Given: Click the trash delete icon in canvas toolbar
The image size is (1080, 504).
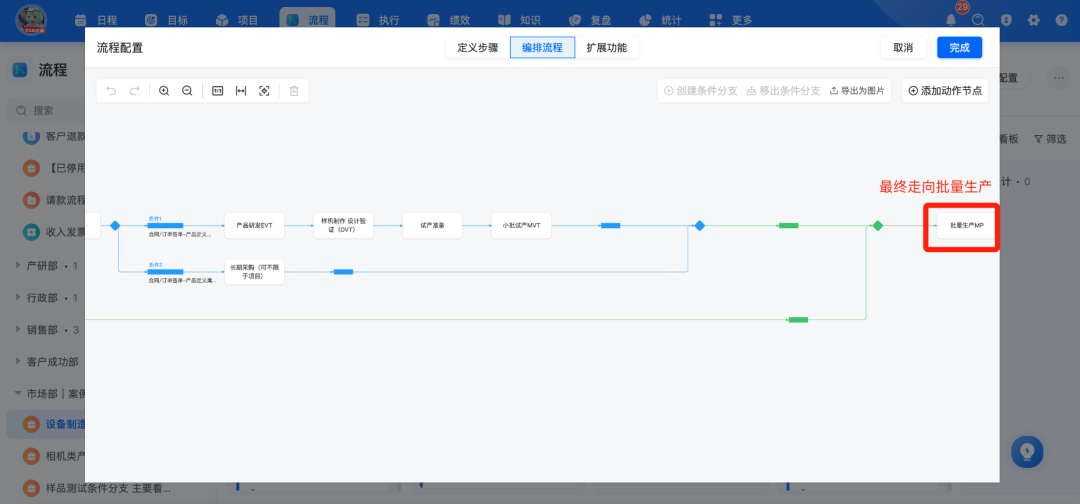Looking at the screenshot, I should pyautogui.click(x=294, y=91).
